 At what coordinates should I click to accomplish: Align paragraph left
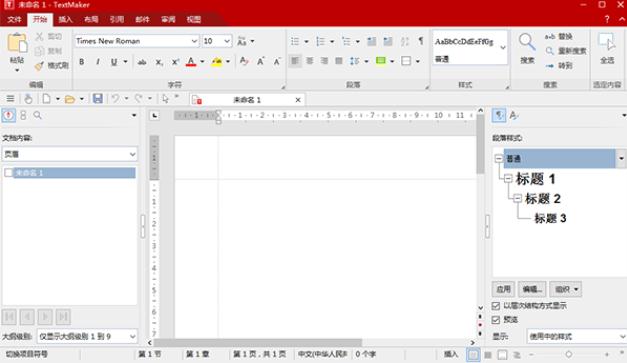coord(295,61)
